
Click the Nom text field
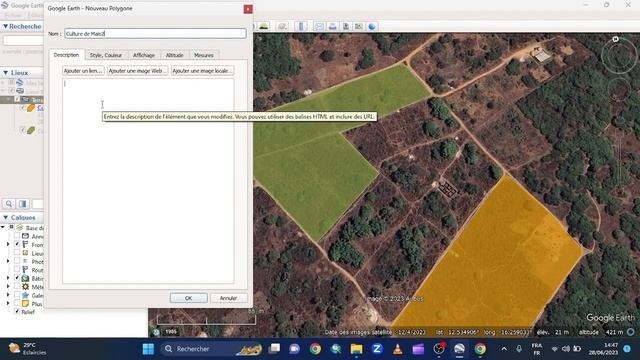155,33
